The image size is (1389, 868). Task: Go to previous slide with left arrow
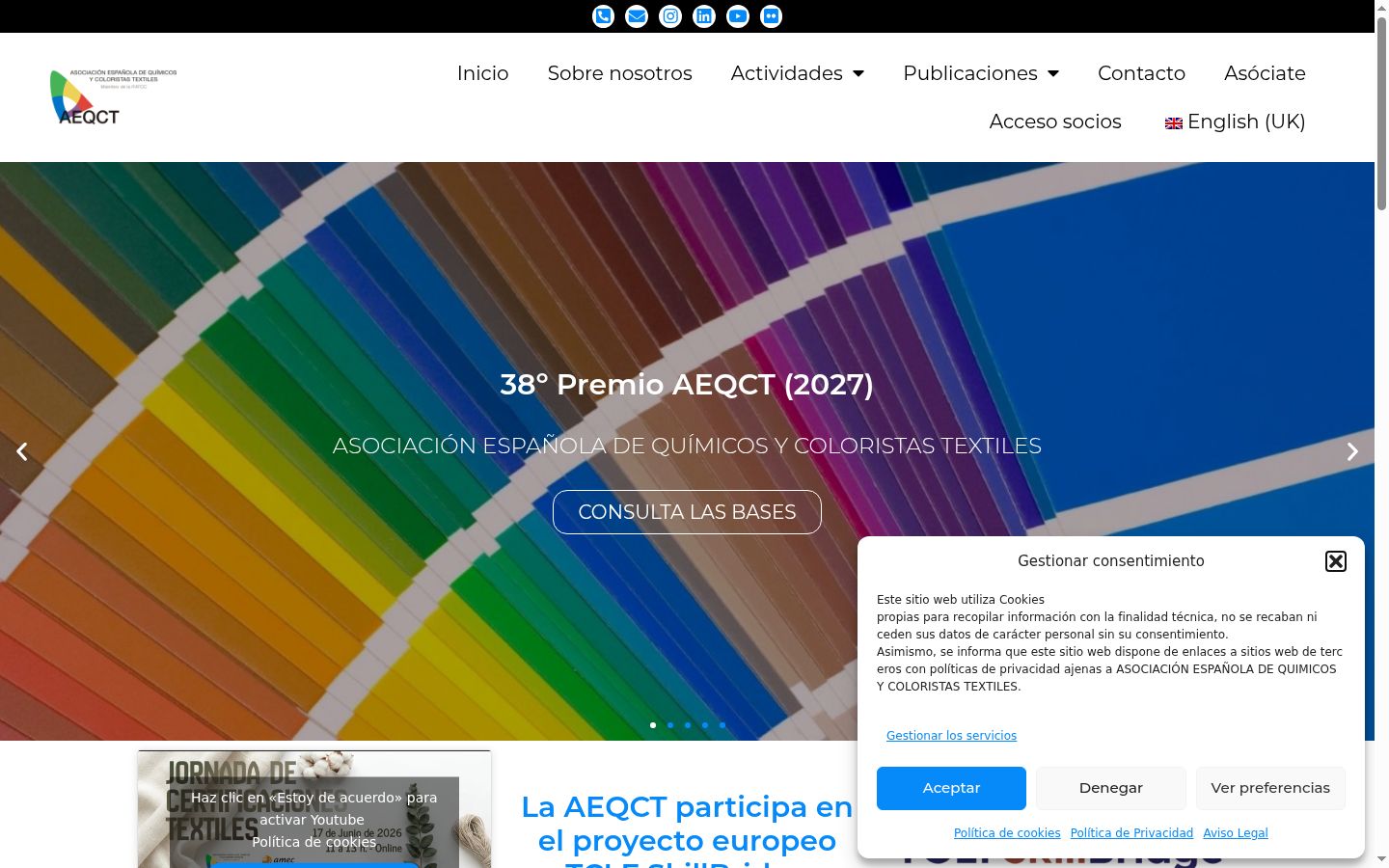tap(21, 451)
